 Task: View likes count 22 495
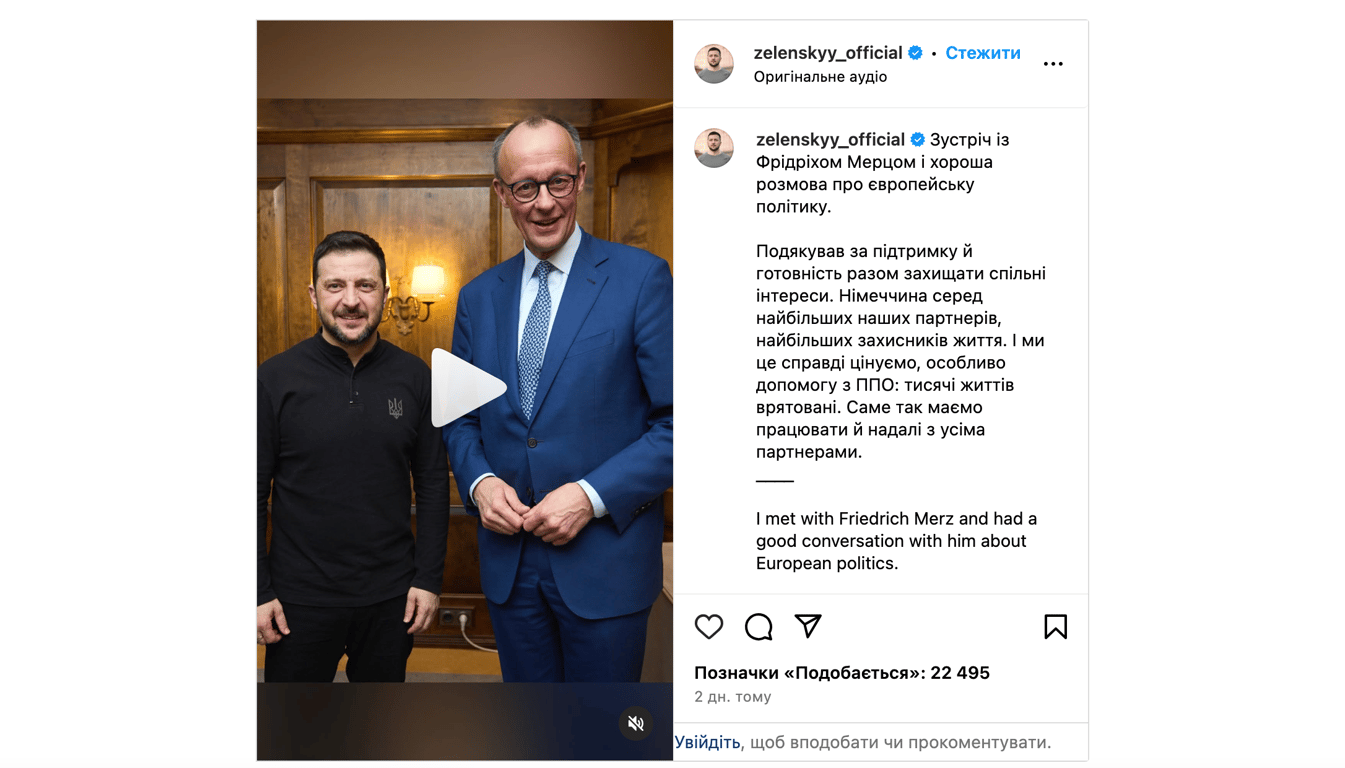click(x=842, y=673)
